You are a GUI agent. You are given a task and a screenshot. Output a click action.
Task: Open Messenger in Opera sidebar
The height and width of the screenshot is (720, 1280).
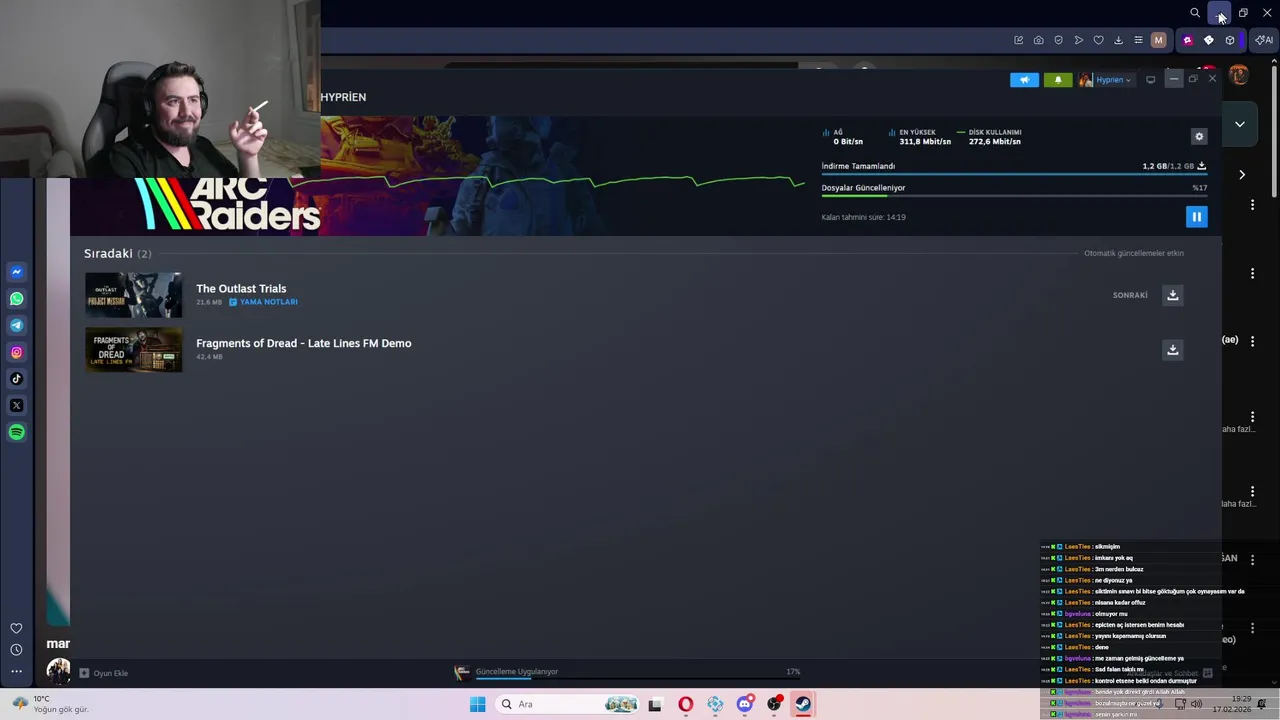pyautogui.click(x=16, y=272)
